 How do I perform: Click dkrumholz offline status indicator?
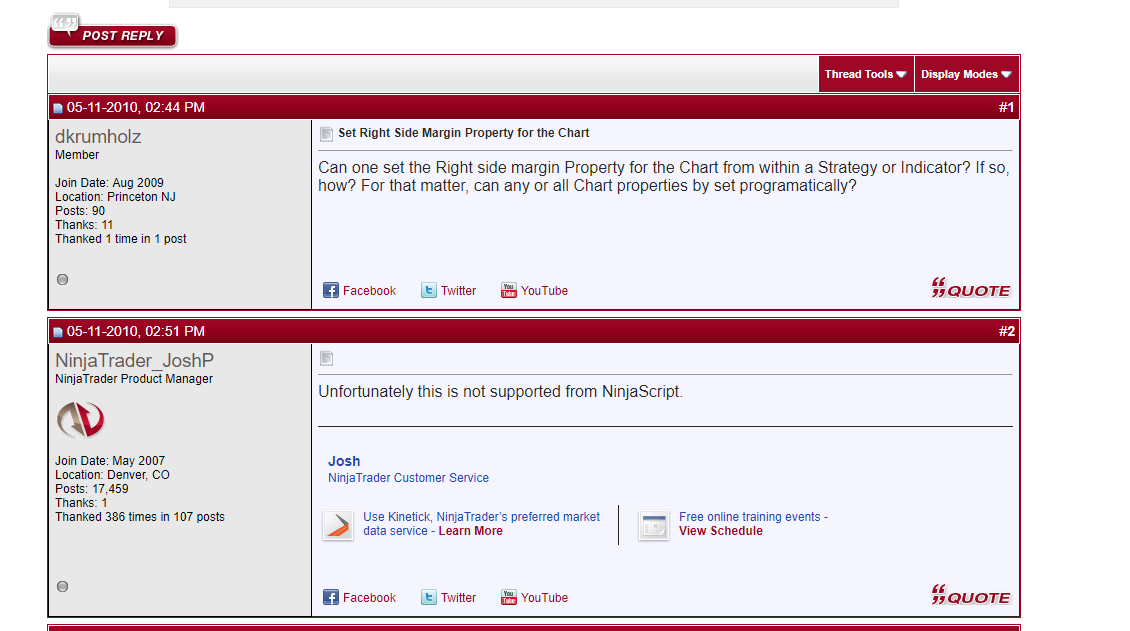(63, 279)
